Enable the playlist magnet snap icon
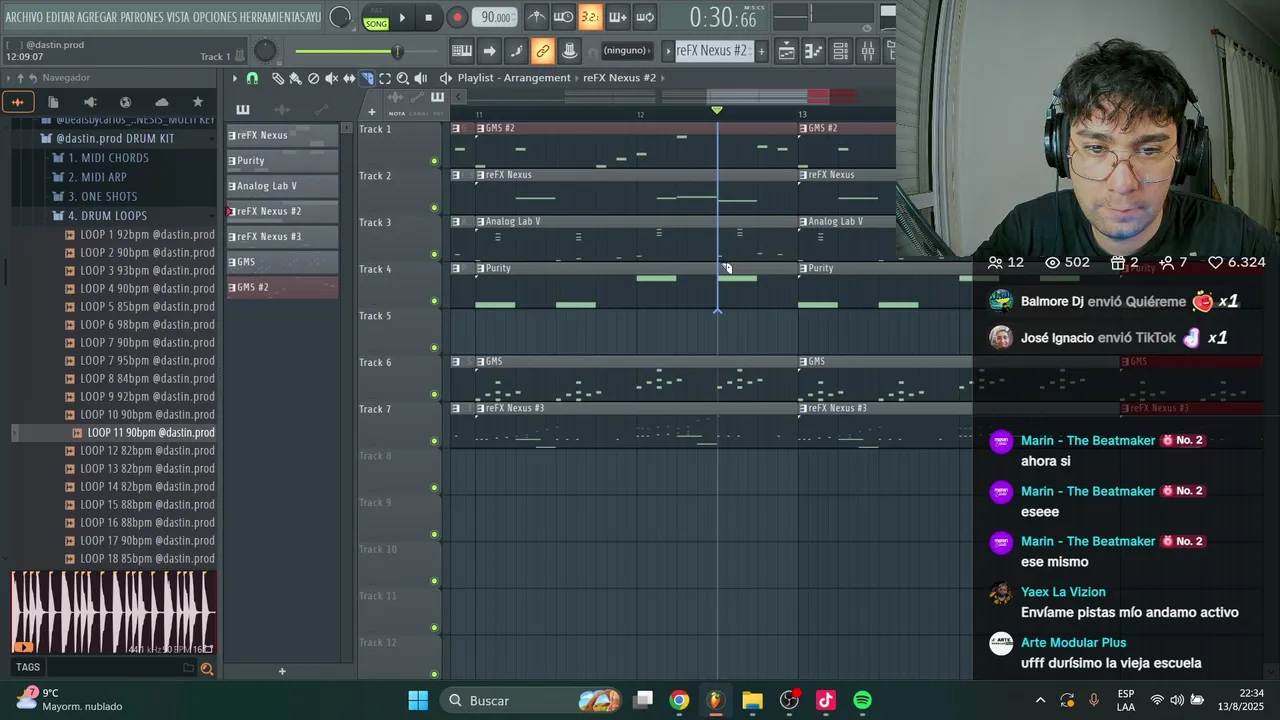Screen dimensions: 1280x720 pyautogui.click(x=252, y=78)
